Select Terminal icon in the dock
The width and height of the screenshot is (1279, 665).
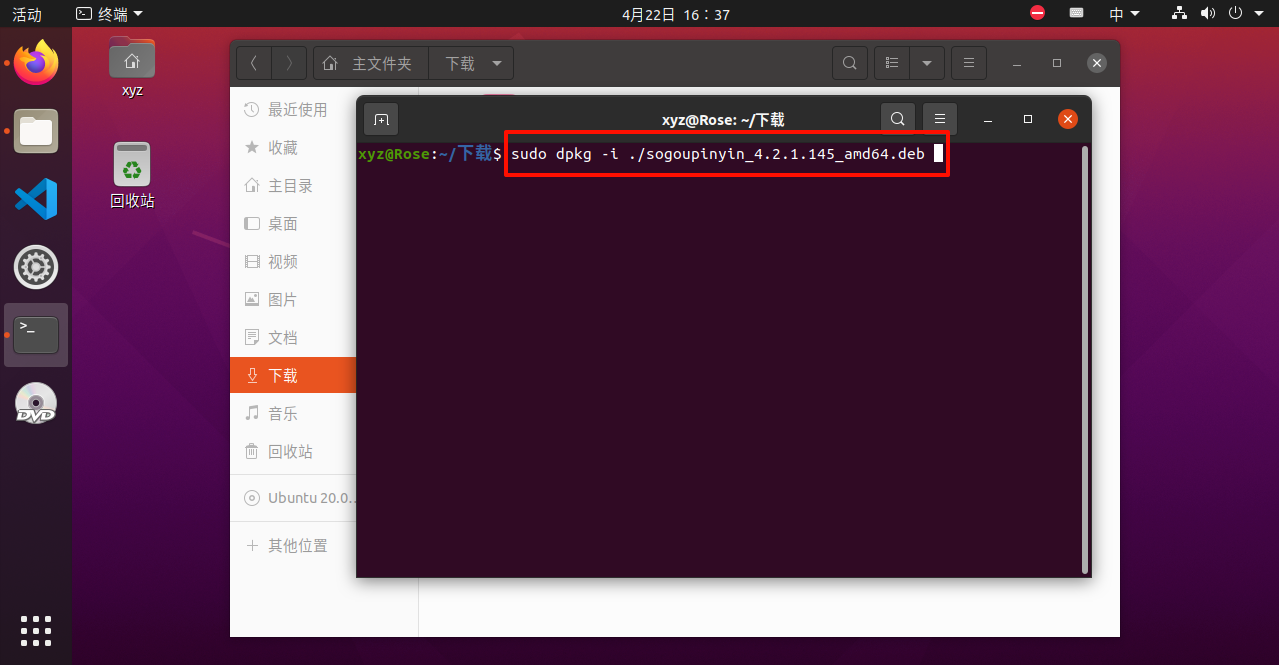(x=36, y=335)
